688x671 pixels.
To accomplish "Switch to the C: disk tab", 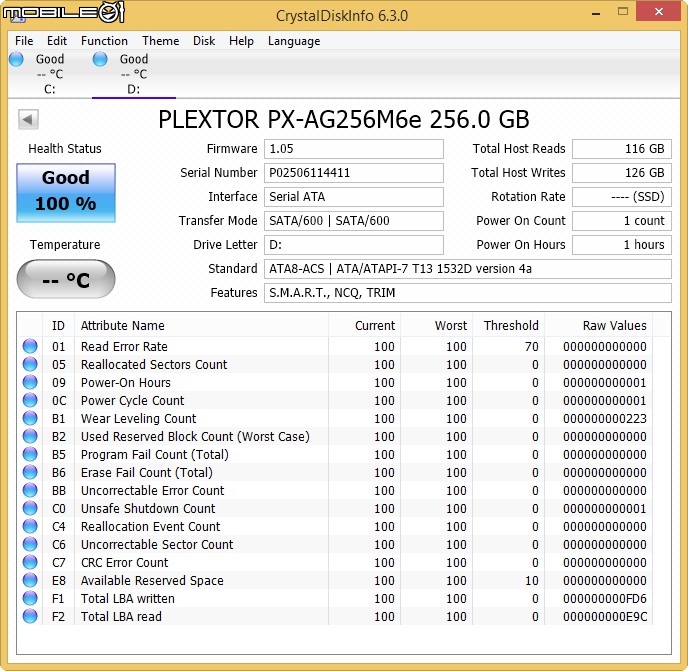I will 50,74.
